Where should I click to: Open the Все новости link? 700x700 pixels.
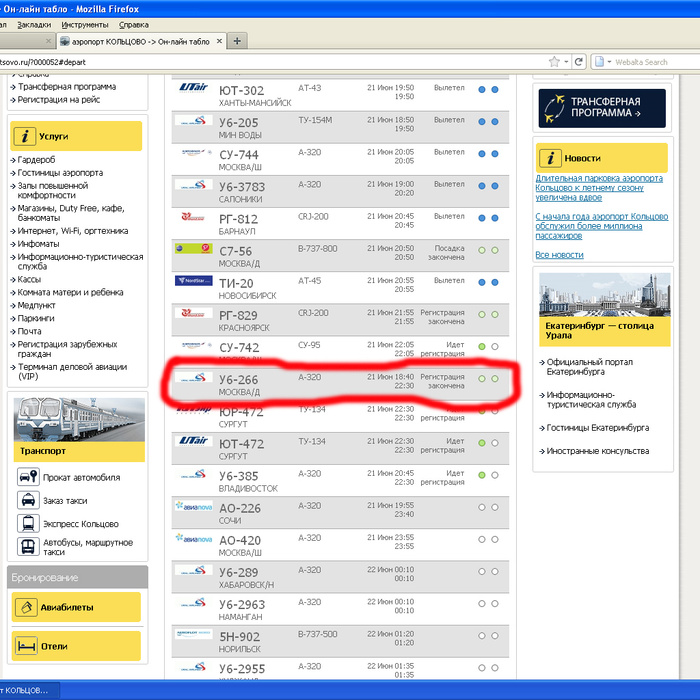click(559, 255)
